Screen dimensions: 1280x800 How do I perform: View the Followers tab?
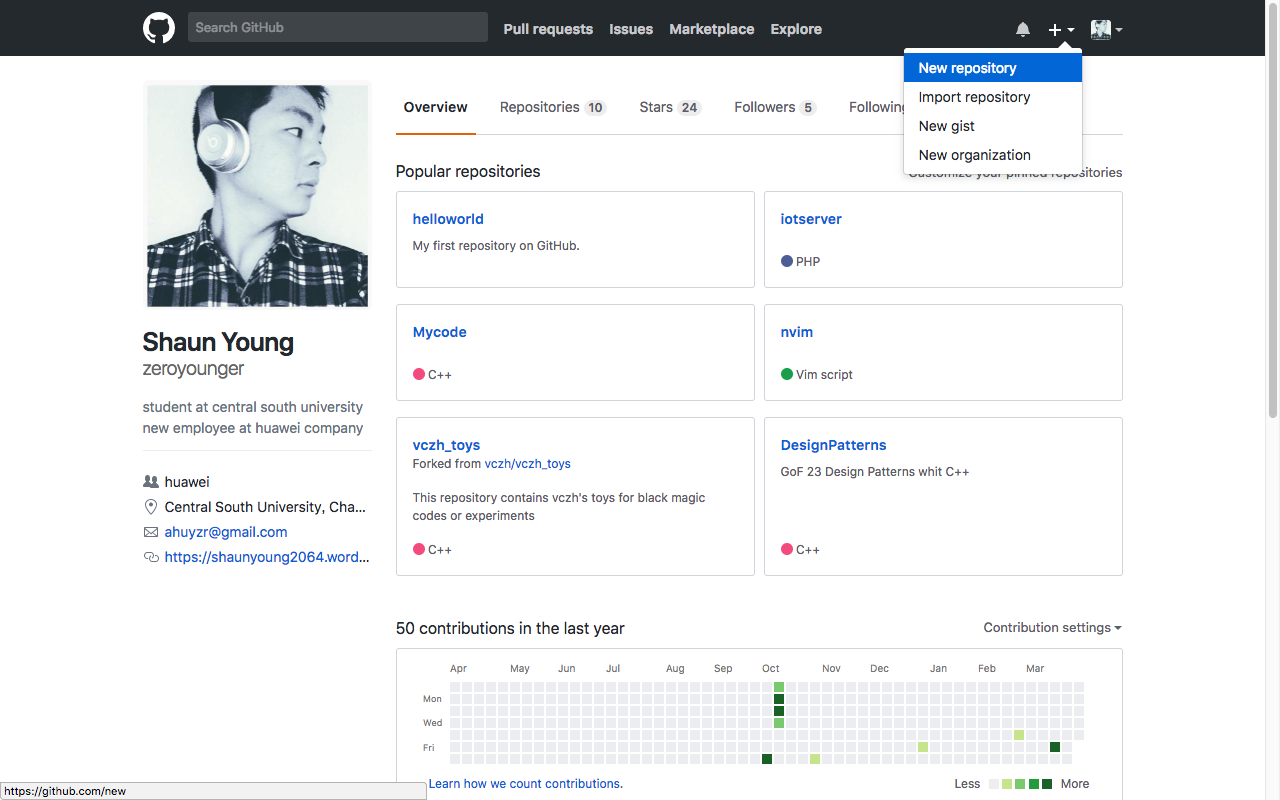[775, 107]
